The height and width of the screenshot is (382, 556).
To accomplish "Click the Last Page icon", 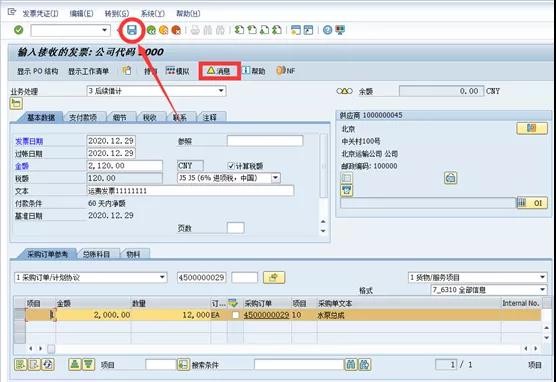I will click(277, 30).
